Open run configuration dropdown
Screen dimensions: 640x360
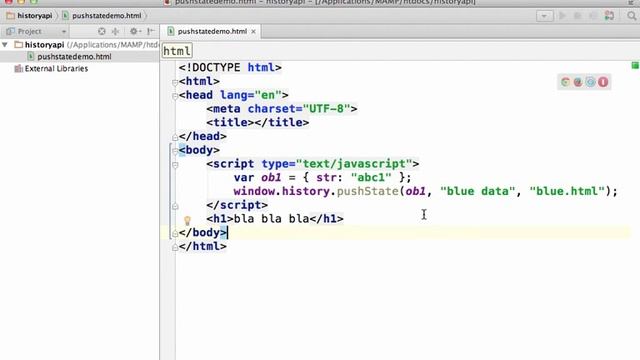tap(544, 16)
